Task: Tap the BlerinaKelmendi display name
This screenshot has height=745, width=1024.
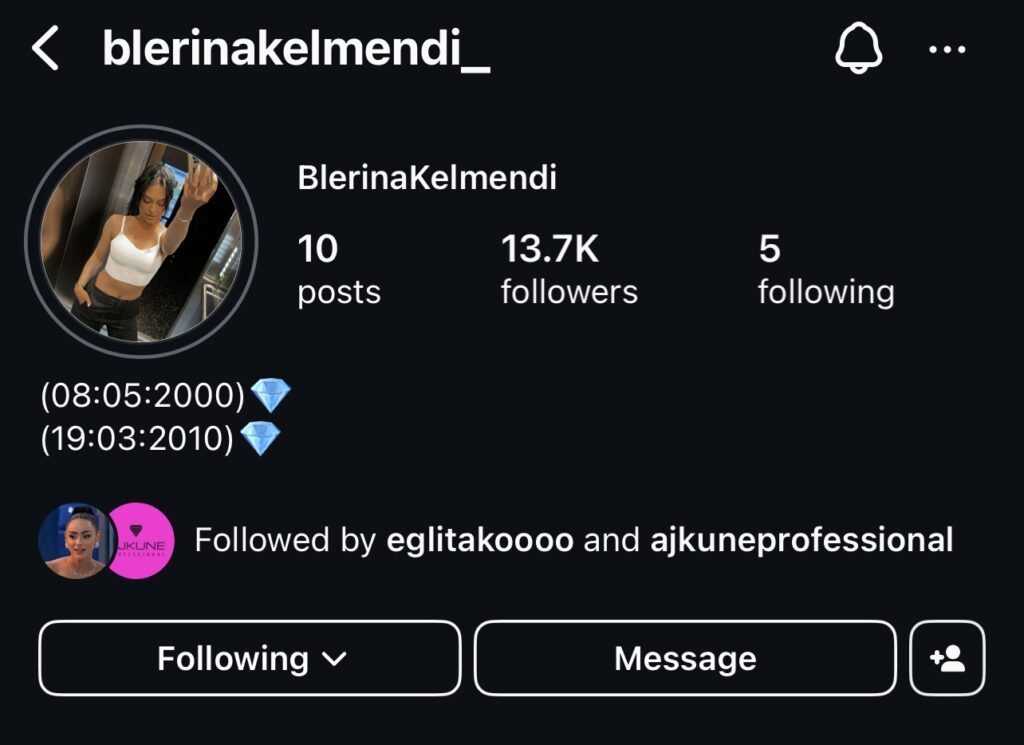Action: point(427,178)
